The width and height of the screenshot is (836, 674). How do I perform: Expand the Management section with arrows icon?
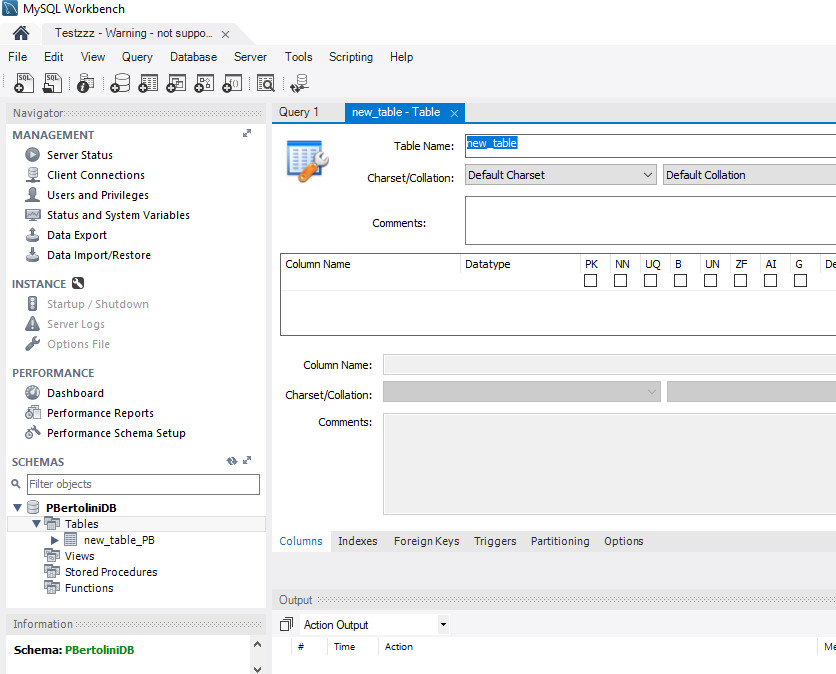point(247,133)
